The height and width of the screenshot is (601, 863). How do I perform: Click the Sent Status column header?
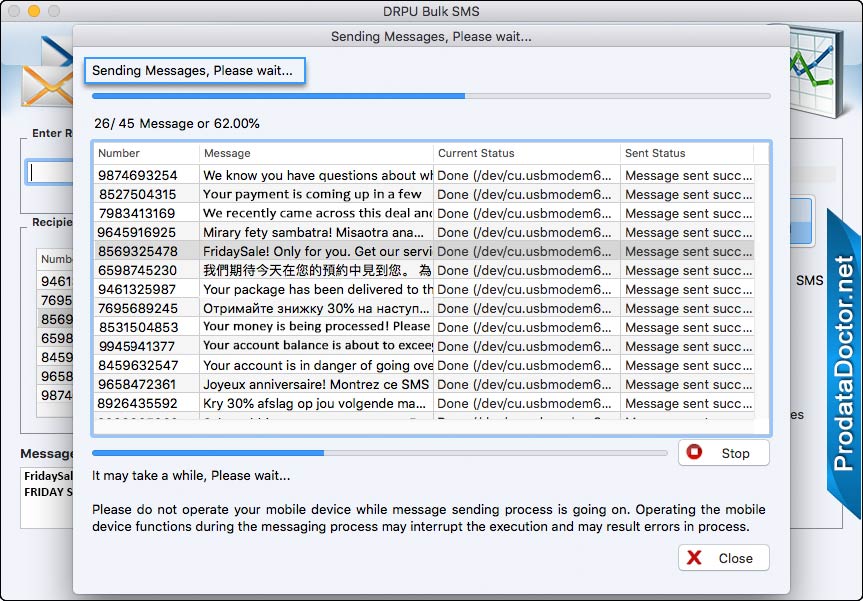click(x=687, y=153)
